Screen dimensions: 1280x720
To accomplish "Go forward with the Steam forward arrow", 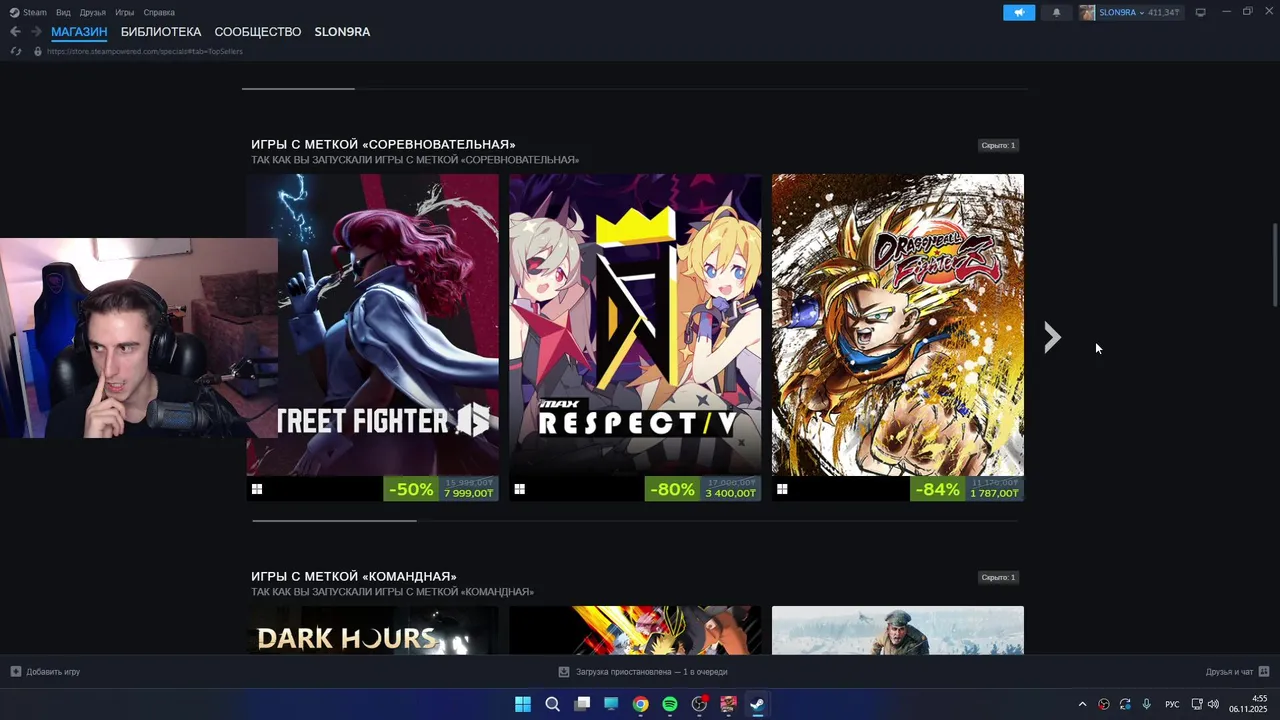I will click(x=36, y=32).
